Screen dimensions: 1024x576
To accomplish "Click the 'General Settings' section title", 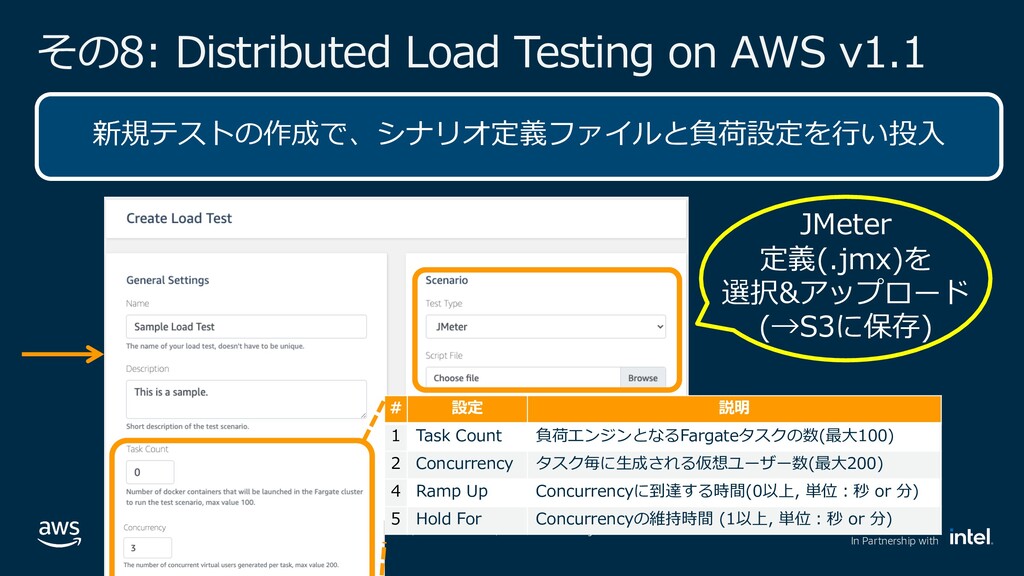I will [x=168, y=280].
